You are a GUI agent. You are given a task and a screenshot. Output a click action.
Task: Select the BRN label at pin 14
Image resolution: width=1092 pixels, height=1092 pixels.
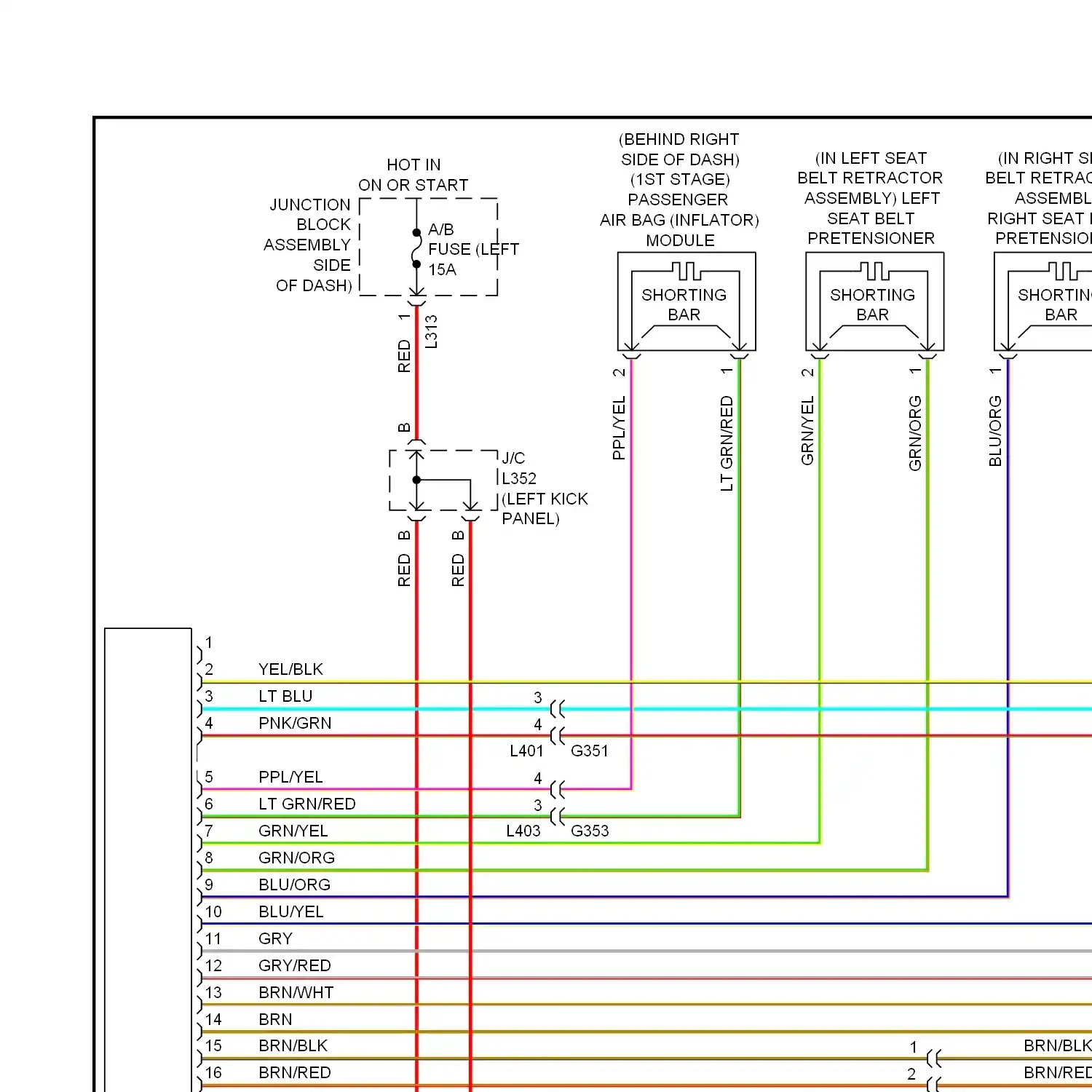(275, 1019)
